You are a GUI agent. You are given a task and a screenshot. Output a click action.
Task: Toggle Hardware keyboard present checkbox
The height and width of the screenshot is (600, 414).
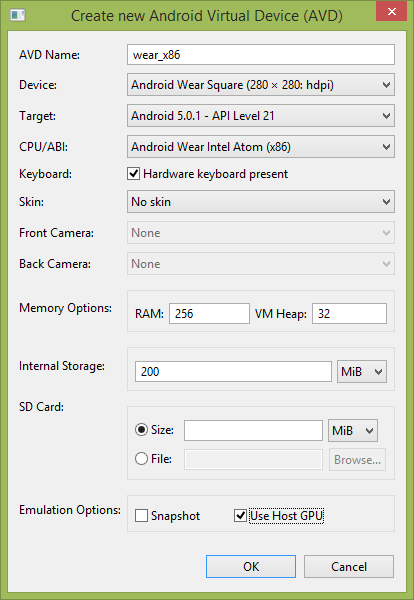(134, 174)
